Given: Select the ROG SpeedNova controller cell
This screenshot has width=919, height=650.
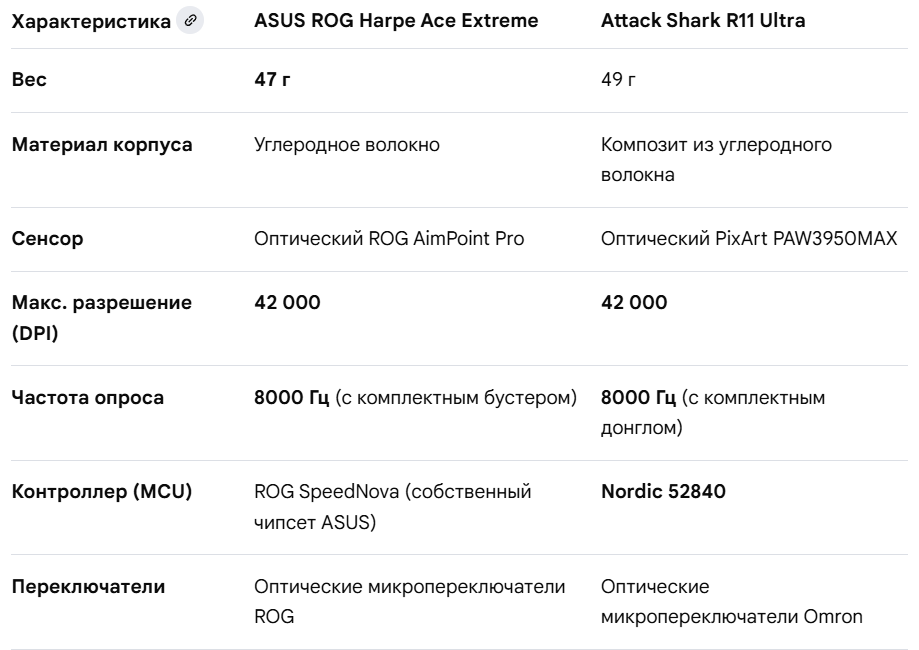Looking at the screenshot, I should tap(393, 506).
